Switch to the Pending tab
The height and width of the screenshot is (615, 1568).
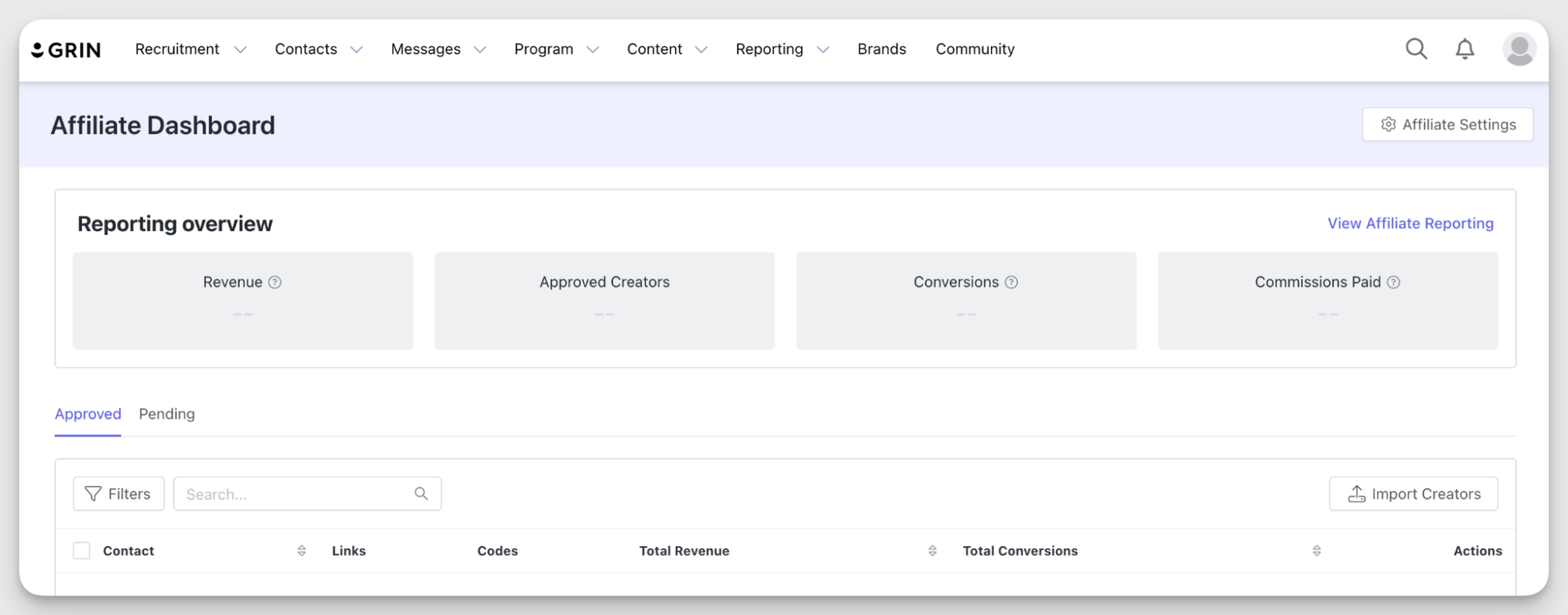tap(167, 414)
